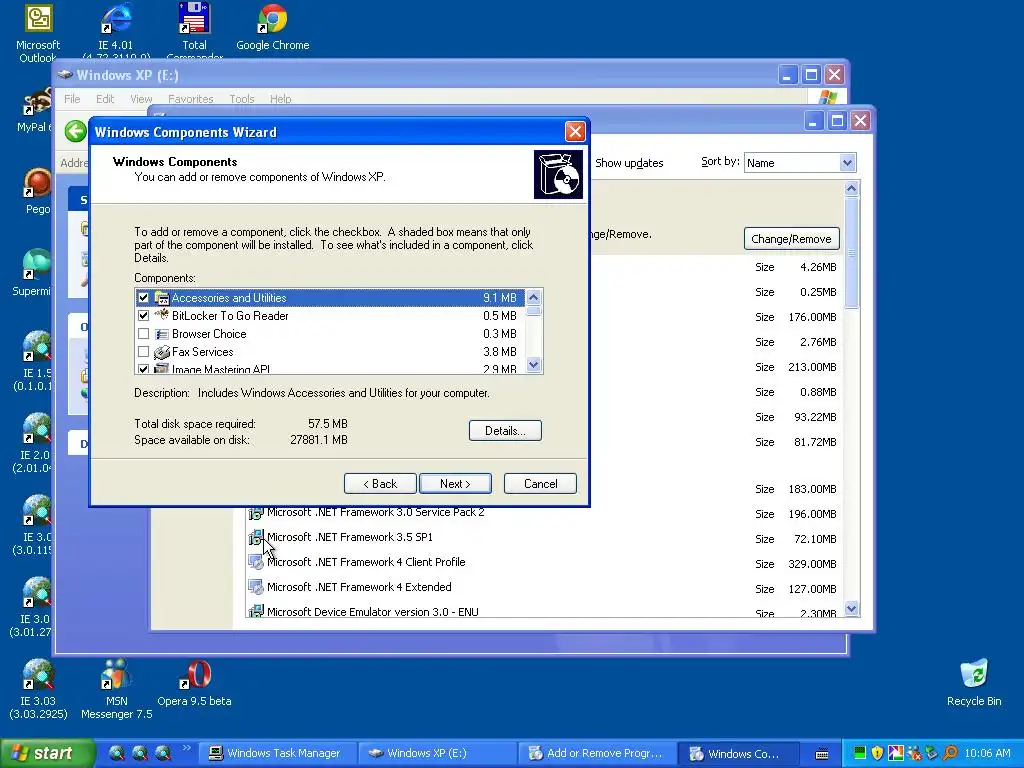Image resolution: width=1024 pixels, height=768 pixels.
Task: Click the BitLocker To Go Reader icon
Action: [161, 315]
